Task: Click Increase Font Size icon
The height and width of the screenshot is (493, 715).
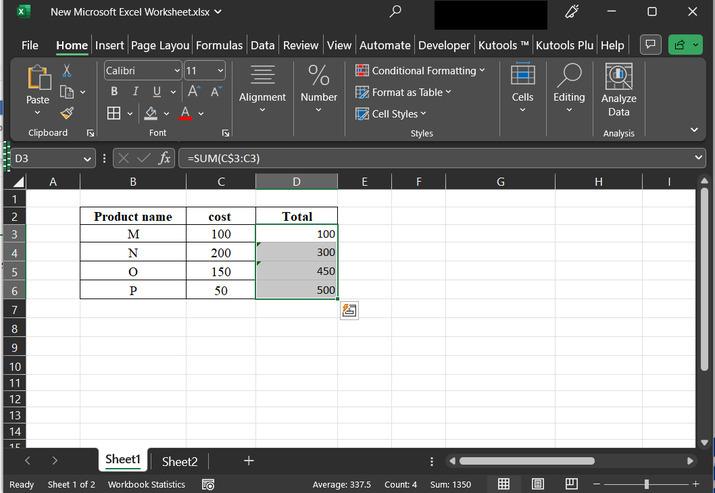Action: click(x=195, y=92)
